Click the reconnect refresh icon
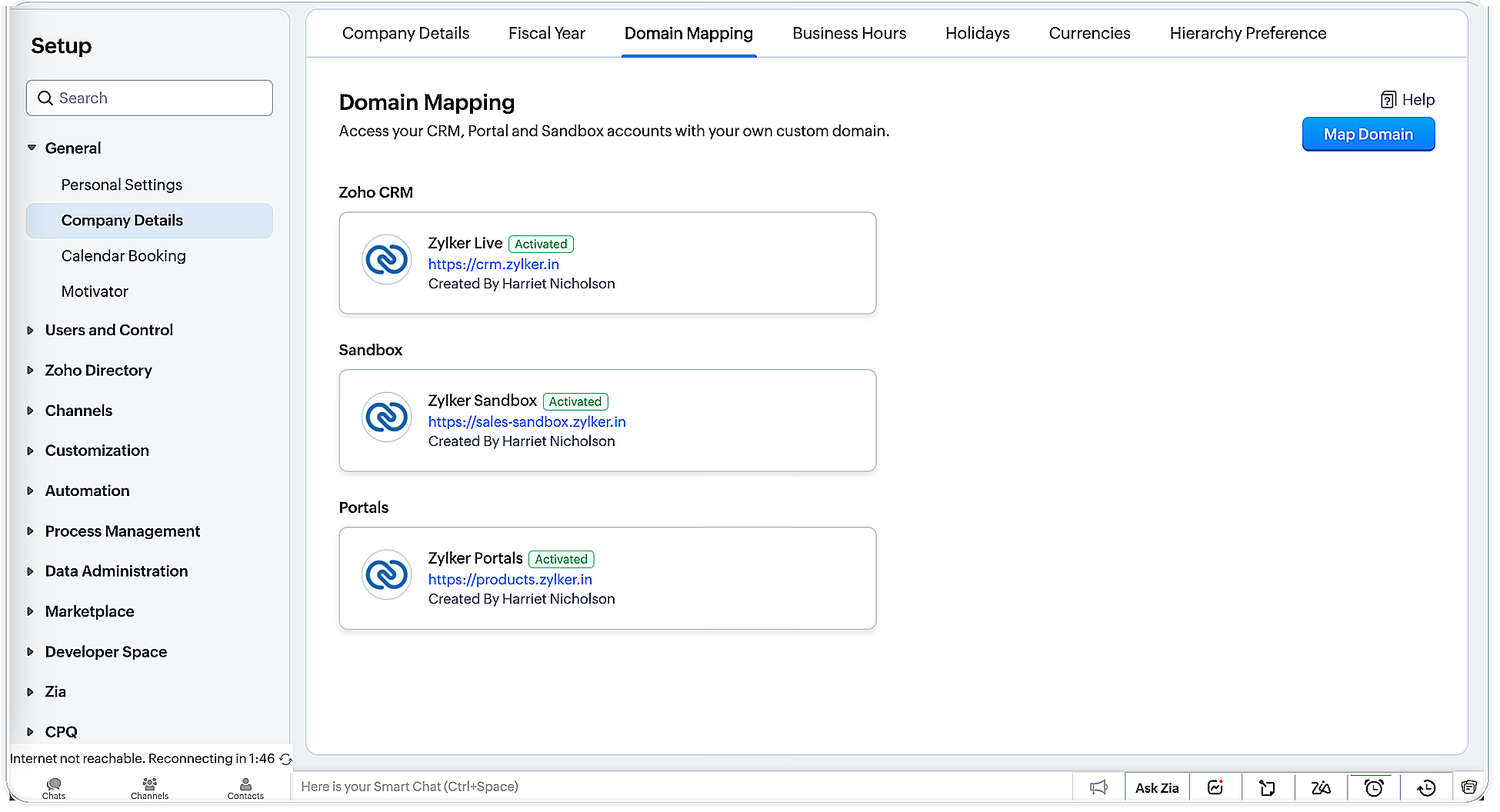Screen dimensions: 1500x812 (286, 759)
